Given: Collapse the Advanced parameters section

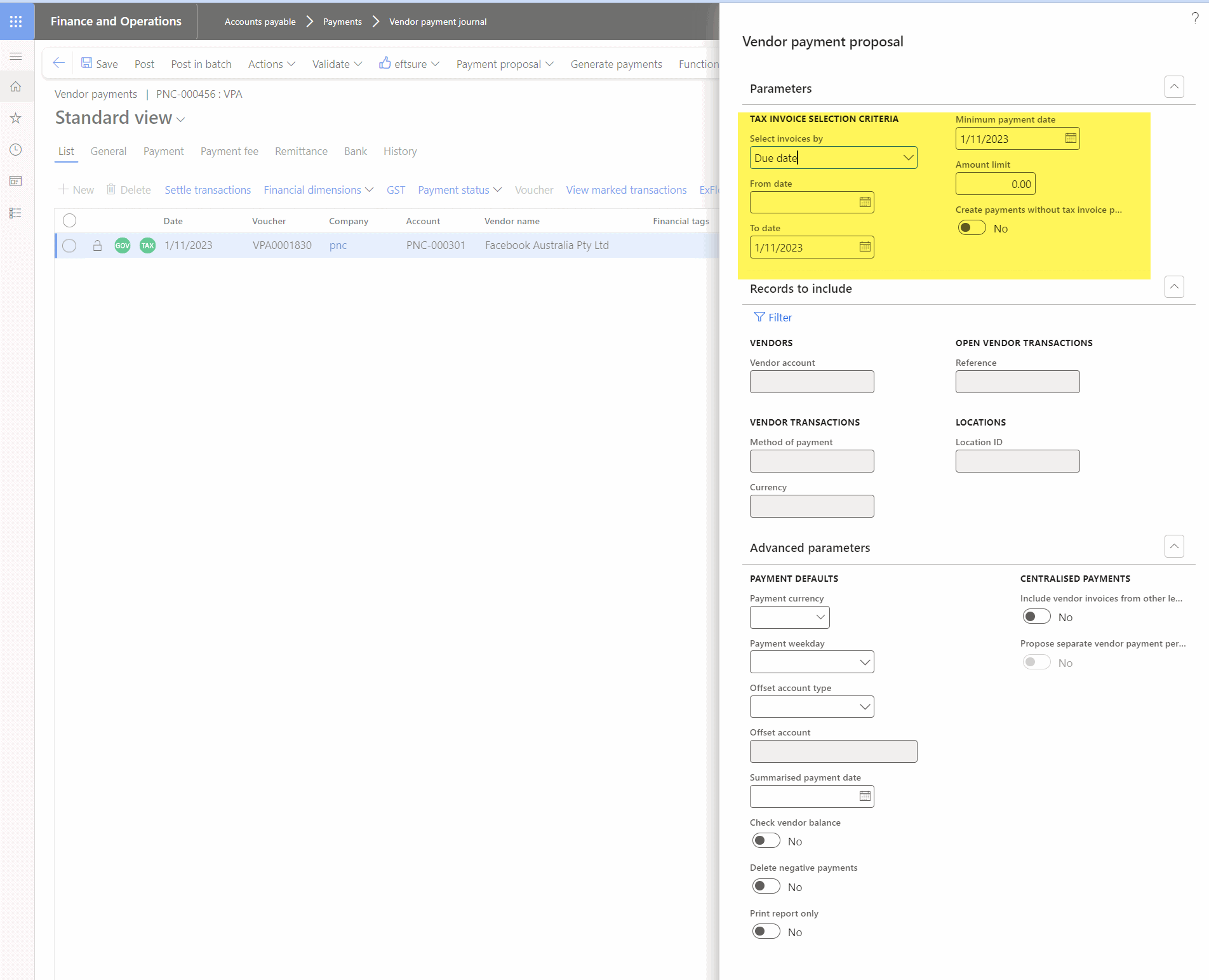Looking at the screenshot, I should point(1174,546).
